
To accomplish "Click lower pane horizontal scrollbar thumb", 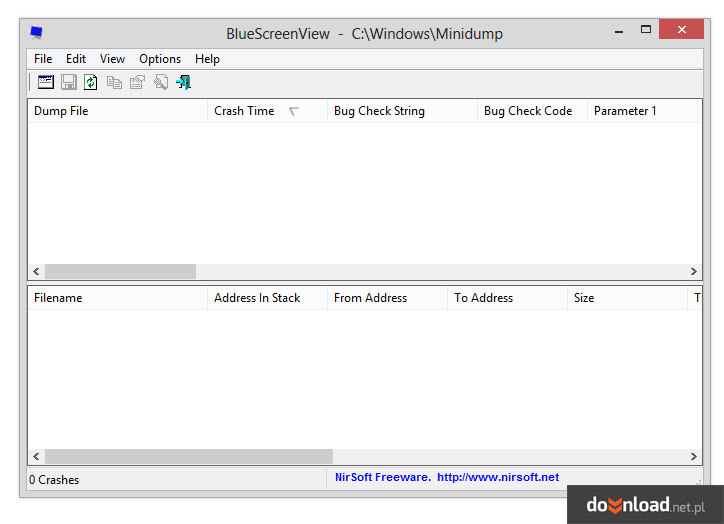I will coord(189,457).
